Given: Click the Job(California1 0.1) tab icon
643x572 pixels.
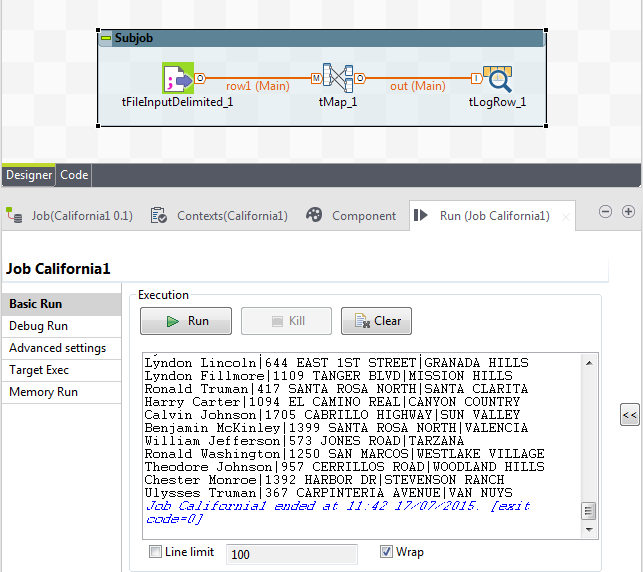Looking at the screenshot, I should point(14,215).
